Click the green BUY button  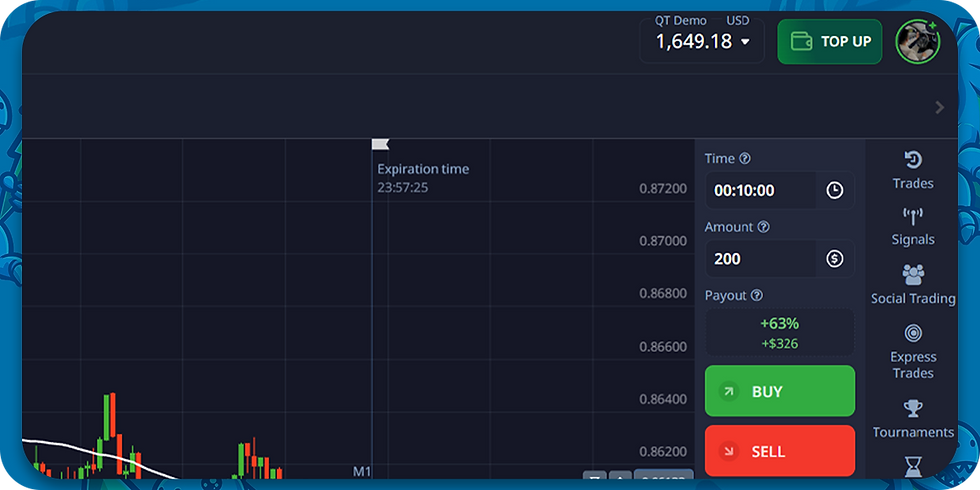(x=779, y=391)
